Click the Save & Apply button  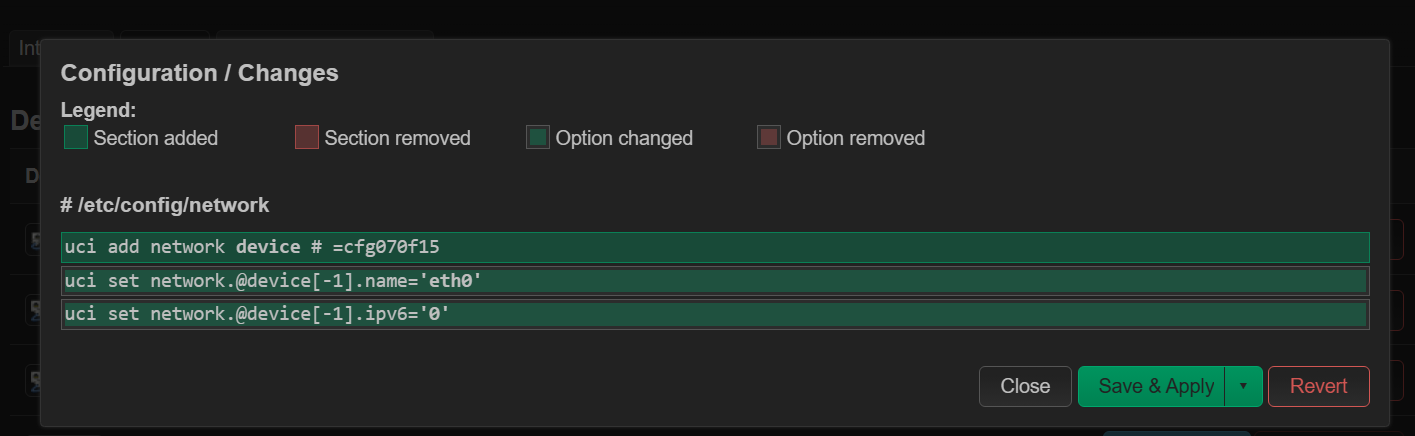1154,386
